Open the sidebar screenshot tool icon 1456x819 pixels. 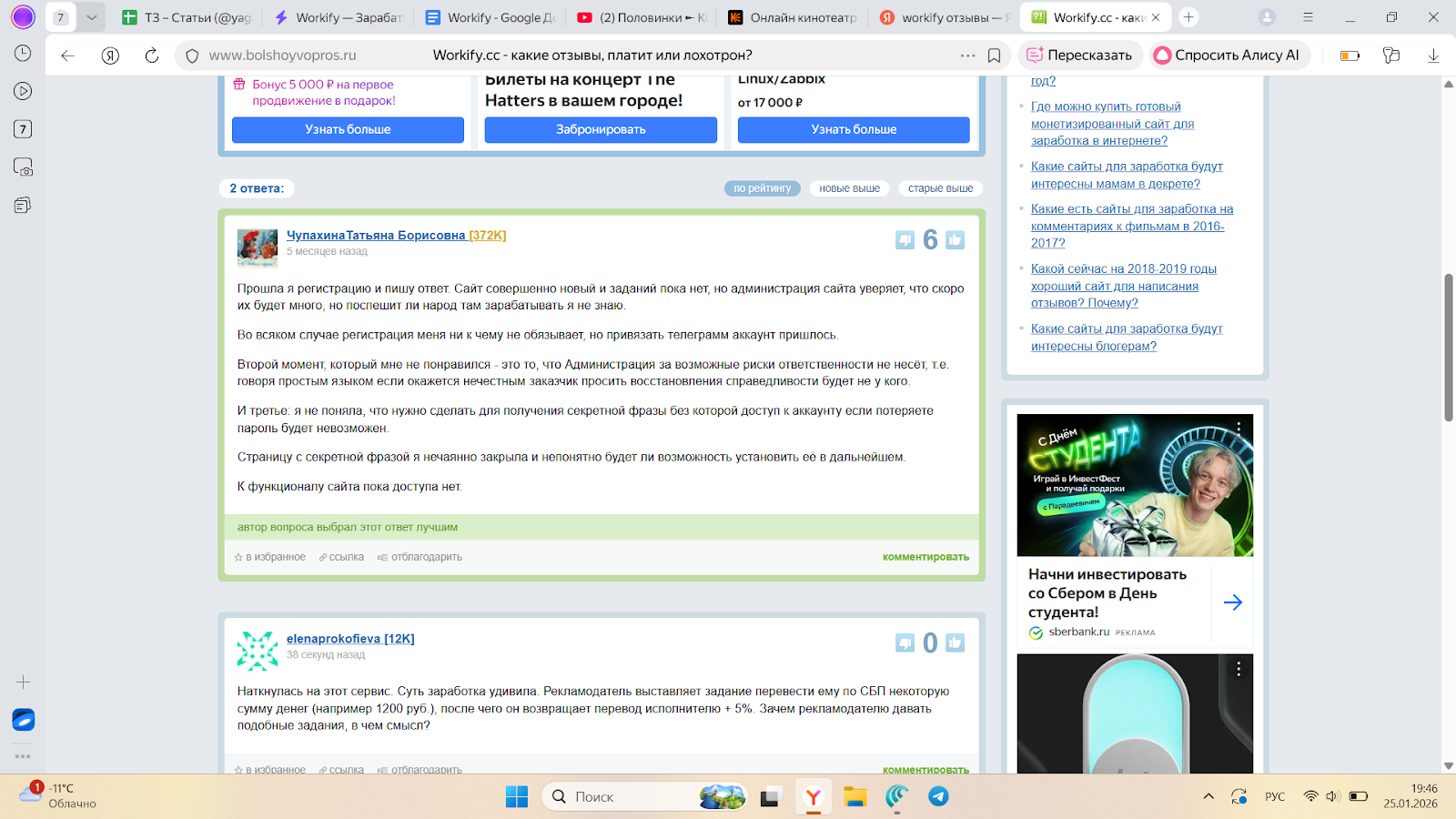[23, 167]
